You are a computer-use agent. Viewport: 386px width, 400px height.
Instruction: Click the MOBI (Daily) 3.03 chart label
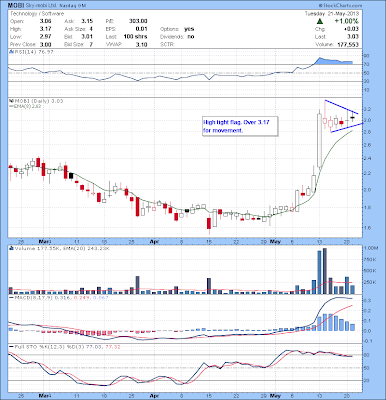38,101
